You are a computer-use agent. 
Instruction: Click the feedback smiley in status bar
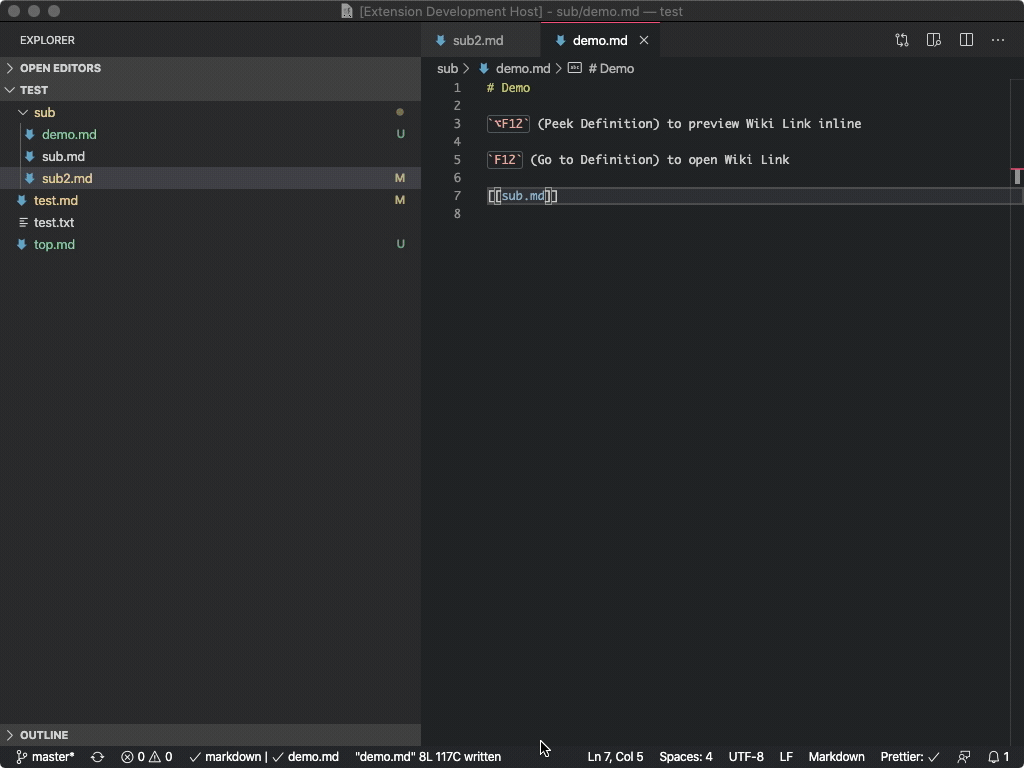click(963, 757)
